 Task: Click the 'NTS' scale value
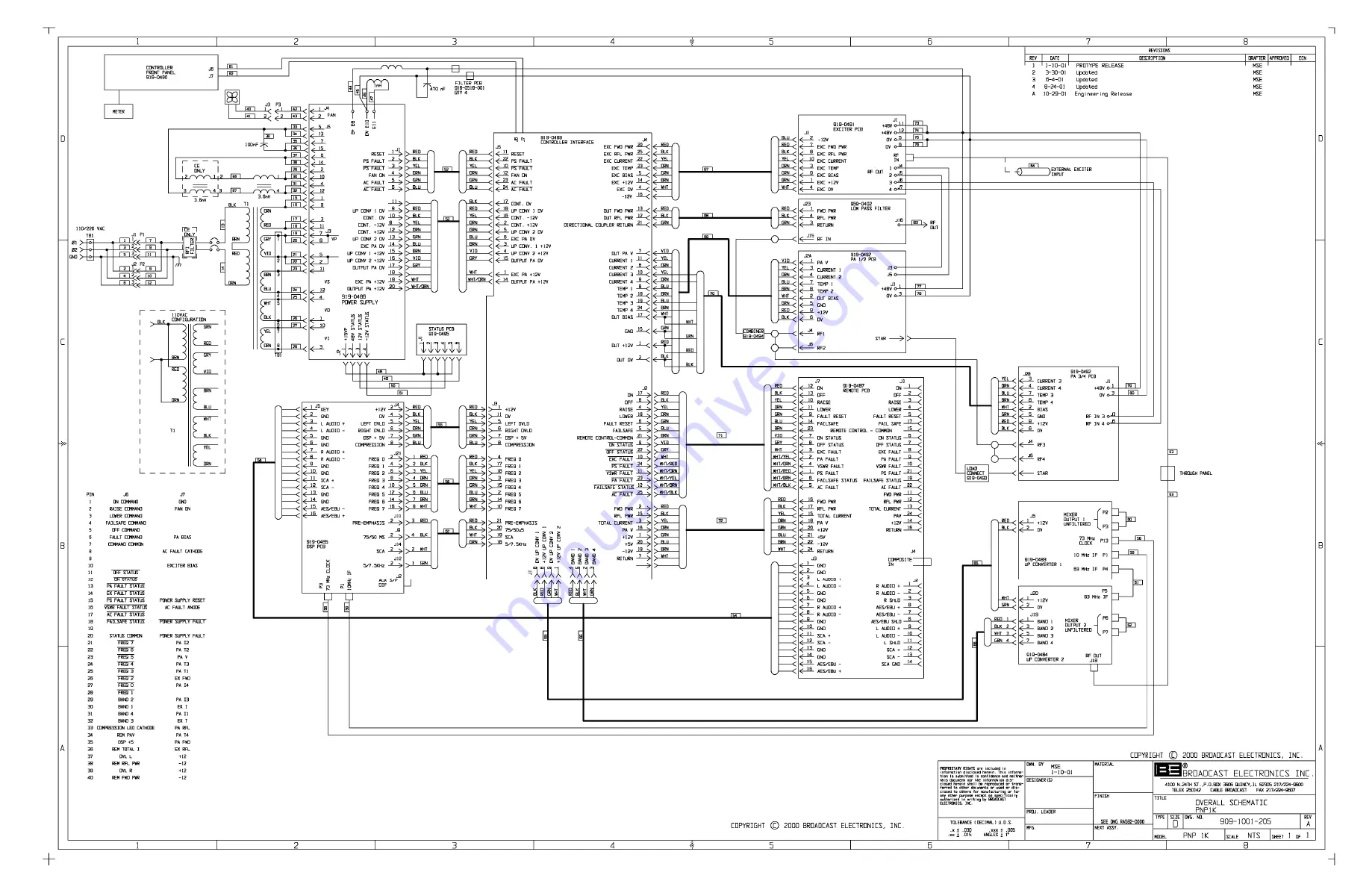(1253, 835)
